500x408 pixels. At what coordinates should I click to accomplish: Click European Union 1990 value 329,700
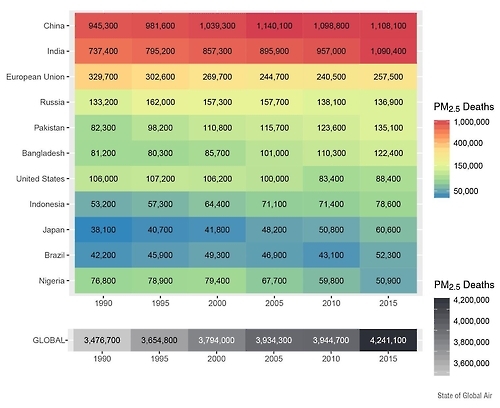[x=103, y=77]
